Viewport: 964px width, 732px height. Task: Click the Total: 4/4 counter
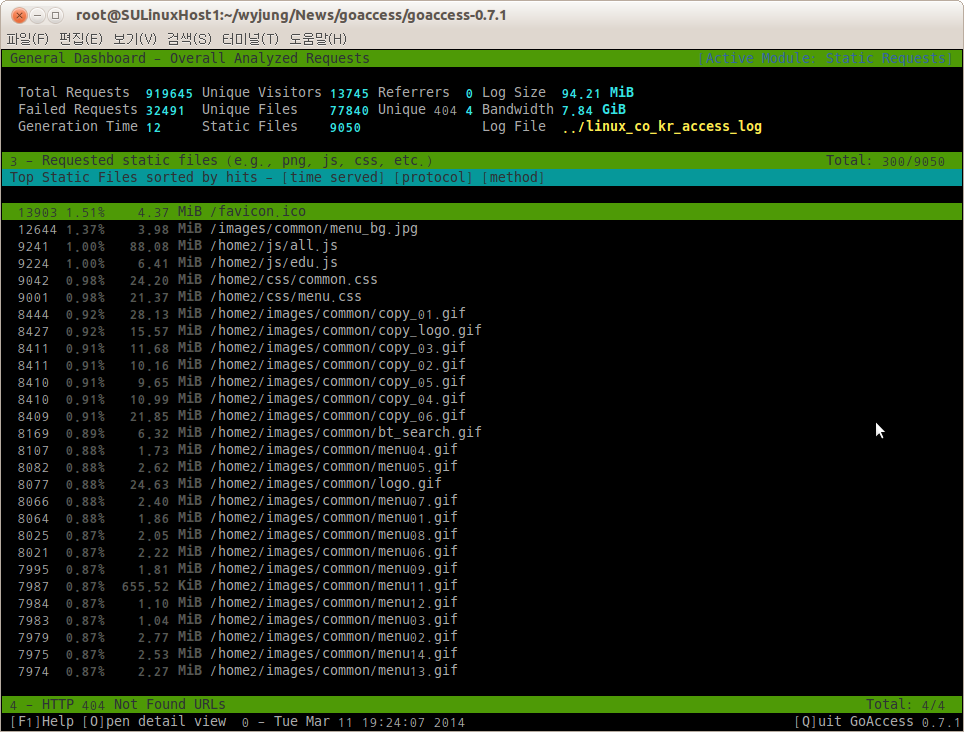tap(905, 704)
